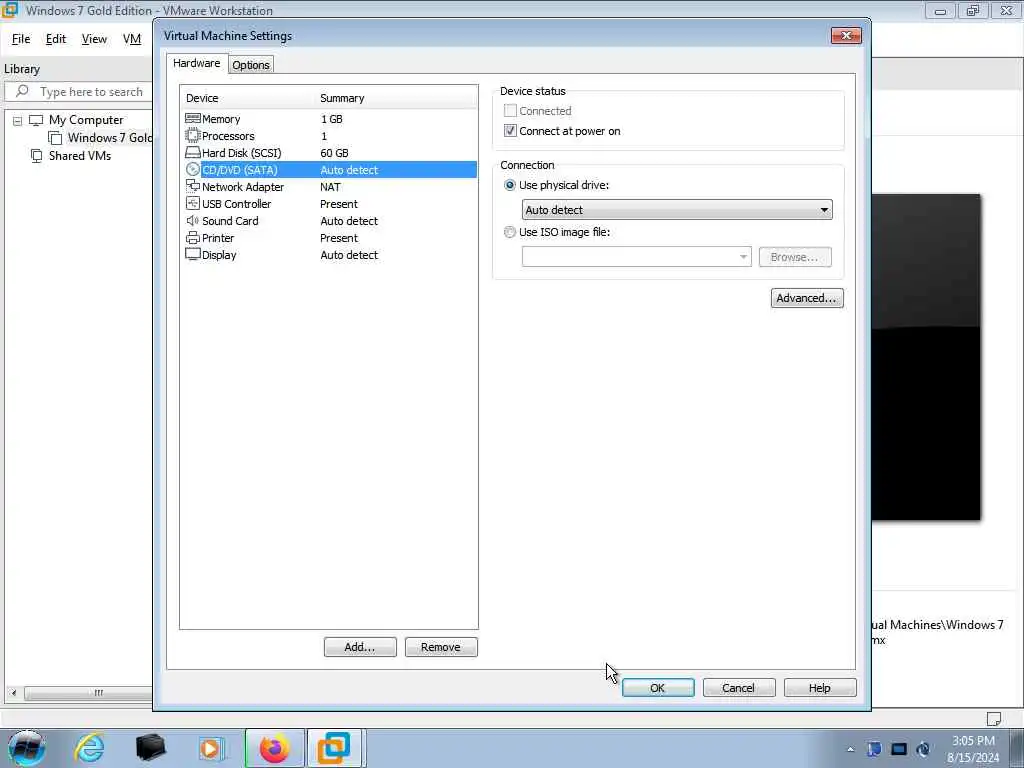This screenshot has width=1024, height=768.
Task: Open the Edit menu
Action: (56, 39)
